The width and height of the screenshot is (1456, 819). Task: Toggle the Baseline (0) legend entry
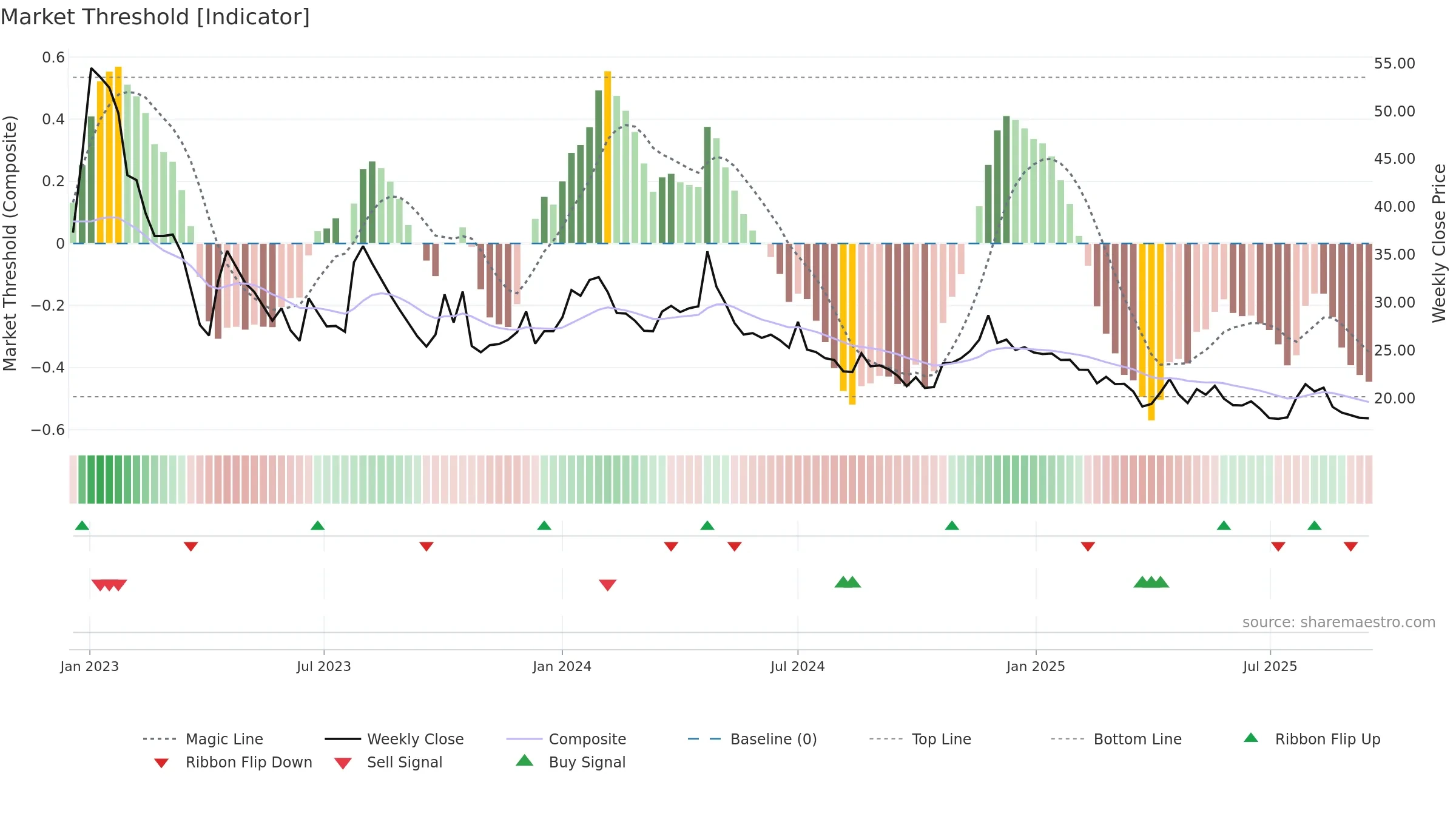(752, 739)
